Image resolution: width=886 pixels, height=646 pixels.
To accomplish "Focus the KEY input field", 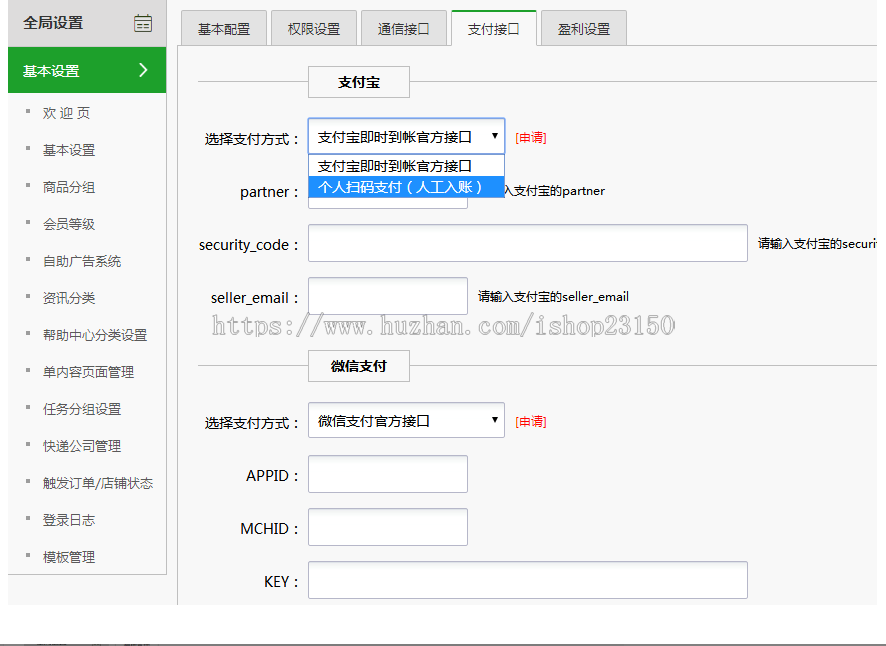I will (x=528, y=580).
